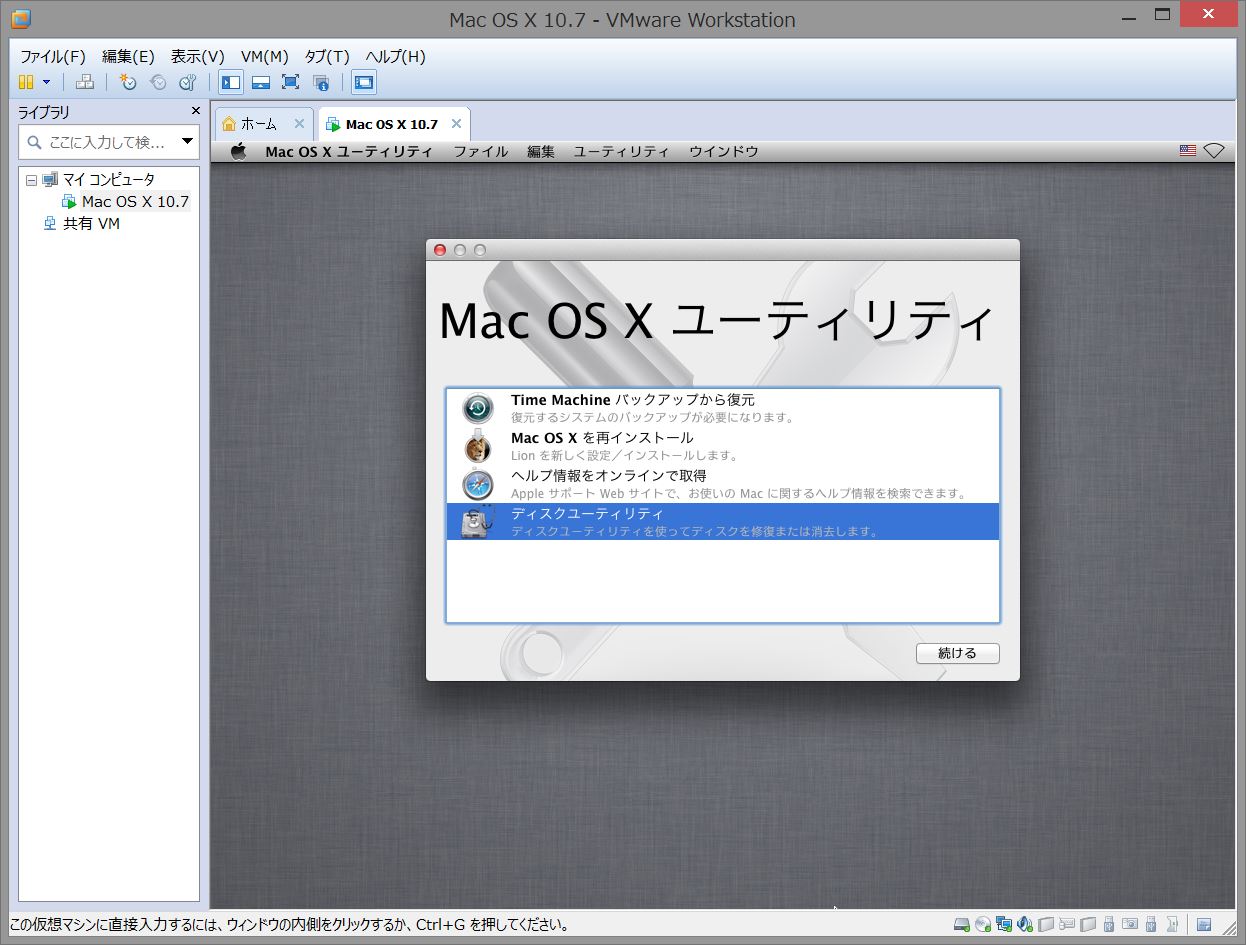Open the ファイル(F) VMware menu

tap(53, 56)
